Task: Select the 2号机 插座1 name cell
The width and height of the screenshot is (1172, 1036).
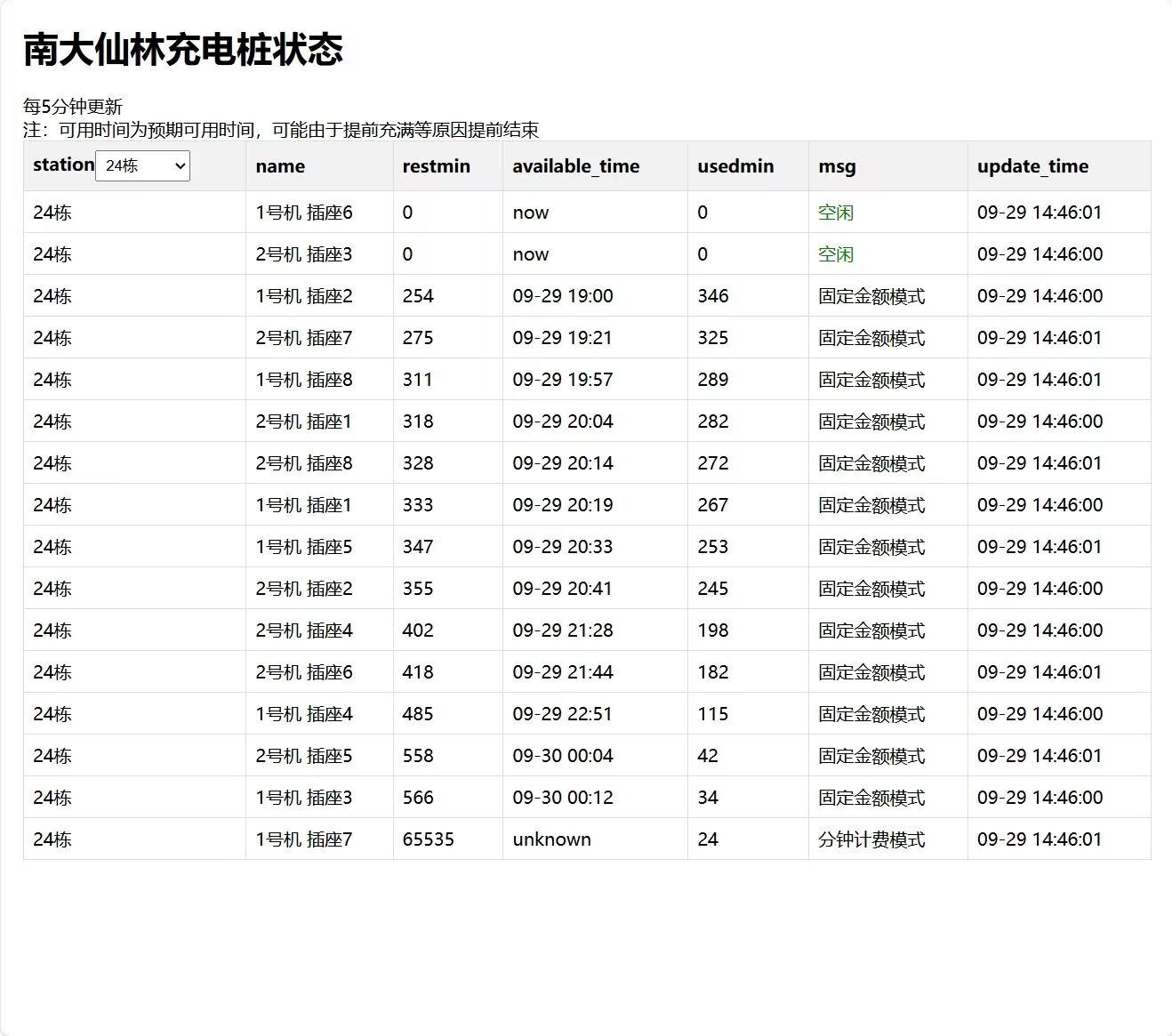Action: (x=304, y=422)
